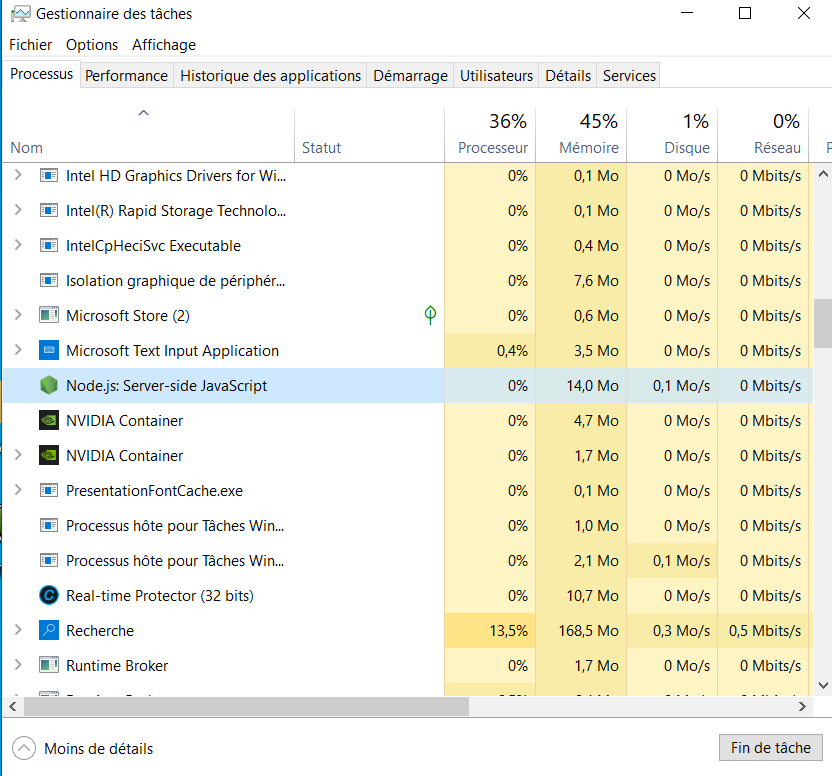
Task: Open the Options menu
Action: (92, 45)
